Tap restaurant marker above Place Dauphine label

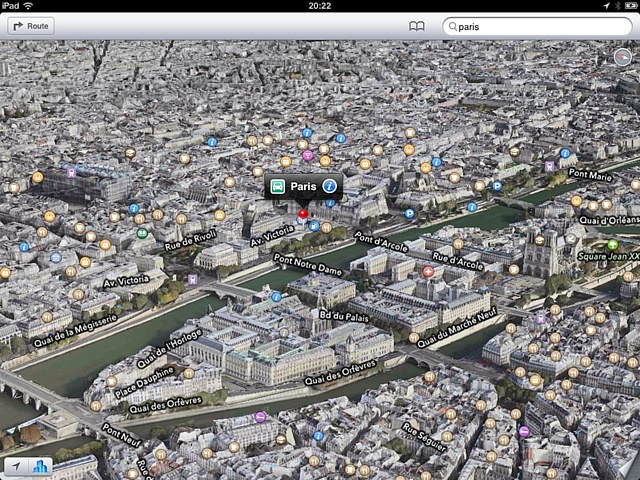[x=189, y=373]
